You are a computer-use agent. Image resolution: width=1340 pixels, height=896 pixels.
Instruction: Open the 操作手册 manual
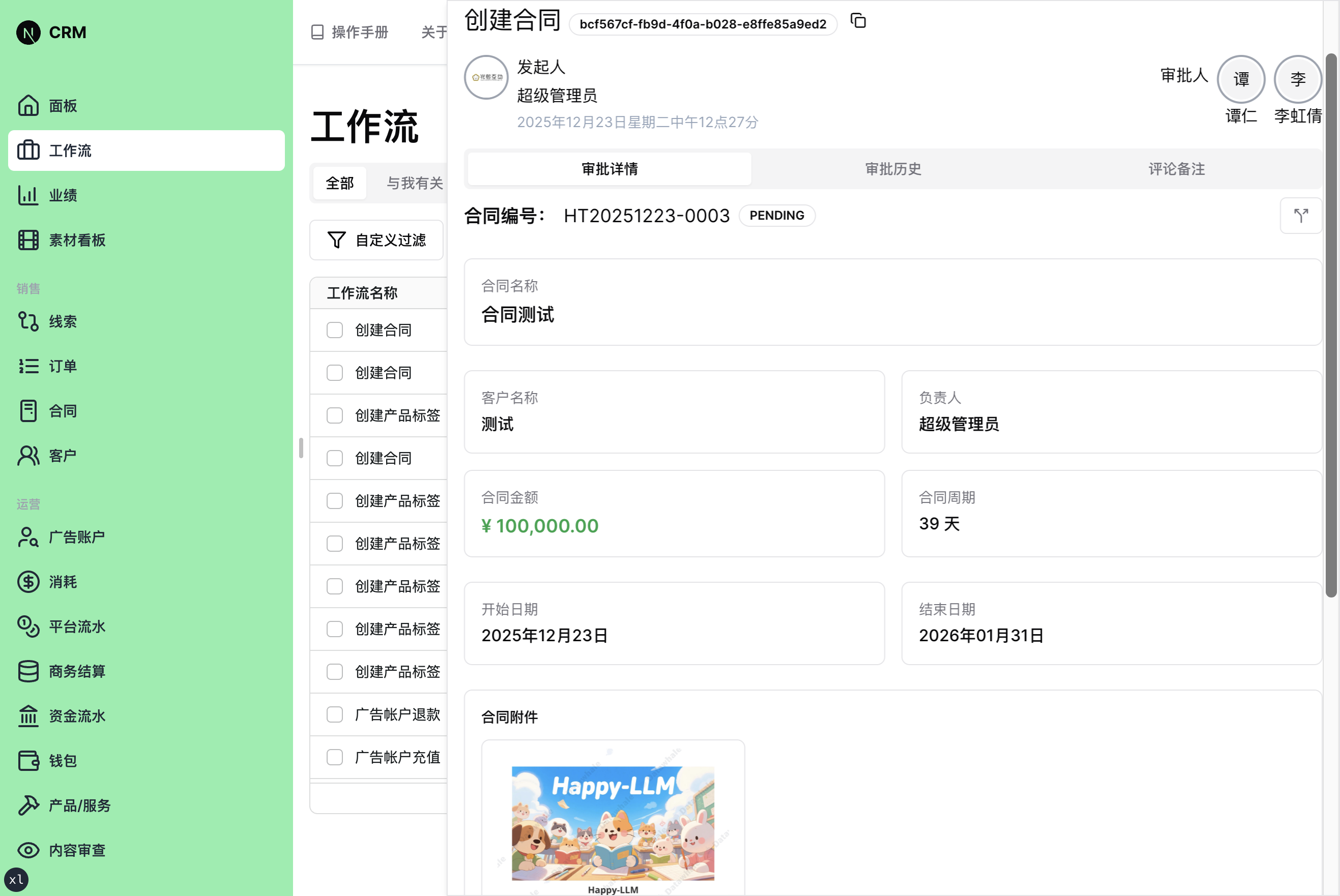(x=349, y=33)
